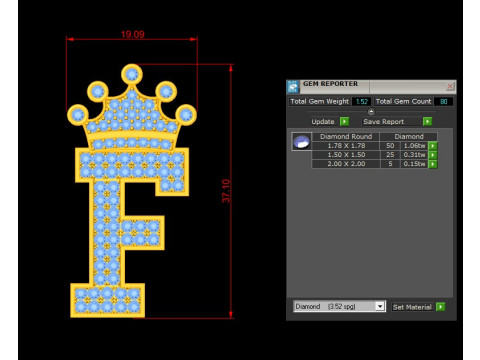Click green arrow for 1.78 X 1.78 row
The image size is (480, 360).
(433, 146)
